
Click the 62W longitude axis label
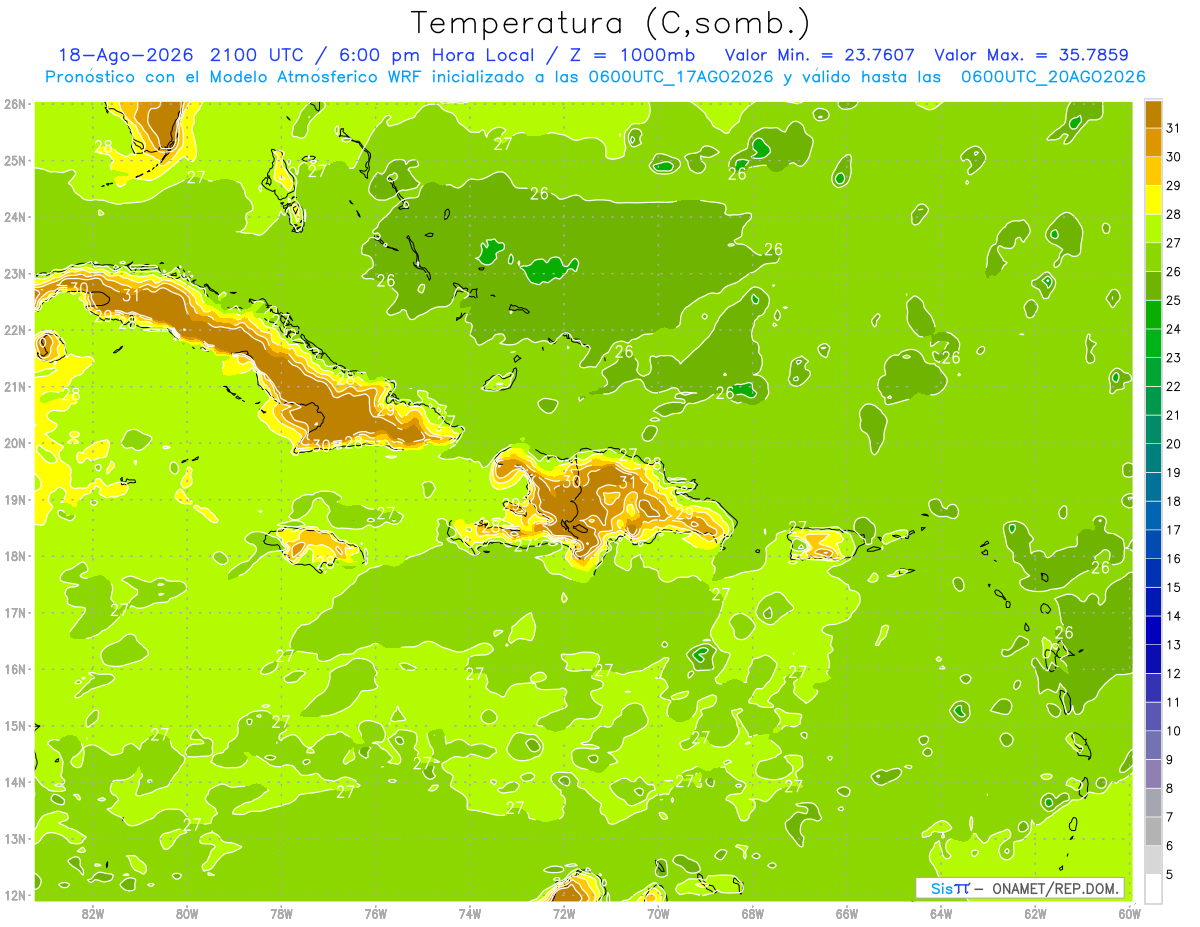tap(1035, 913)
